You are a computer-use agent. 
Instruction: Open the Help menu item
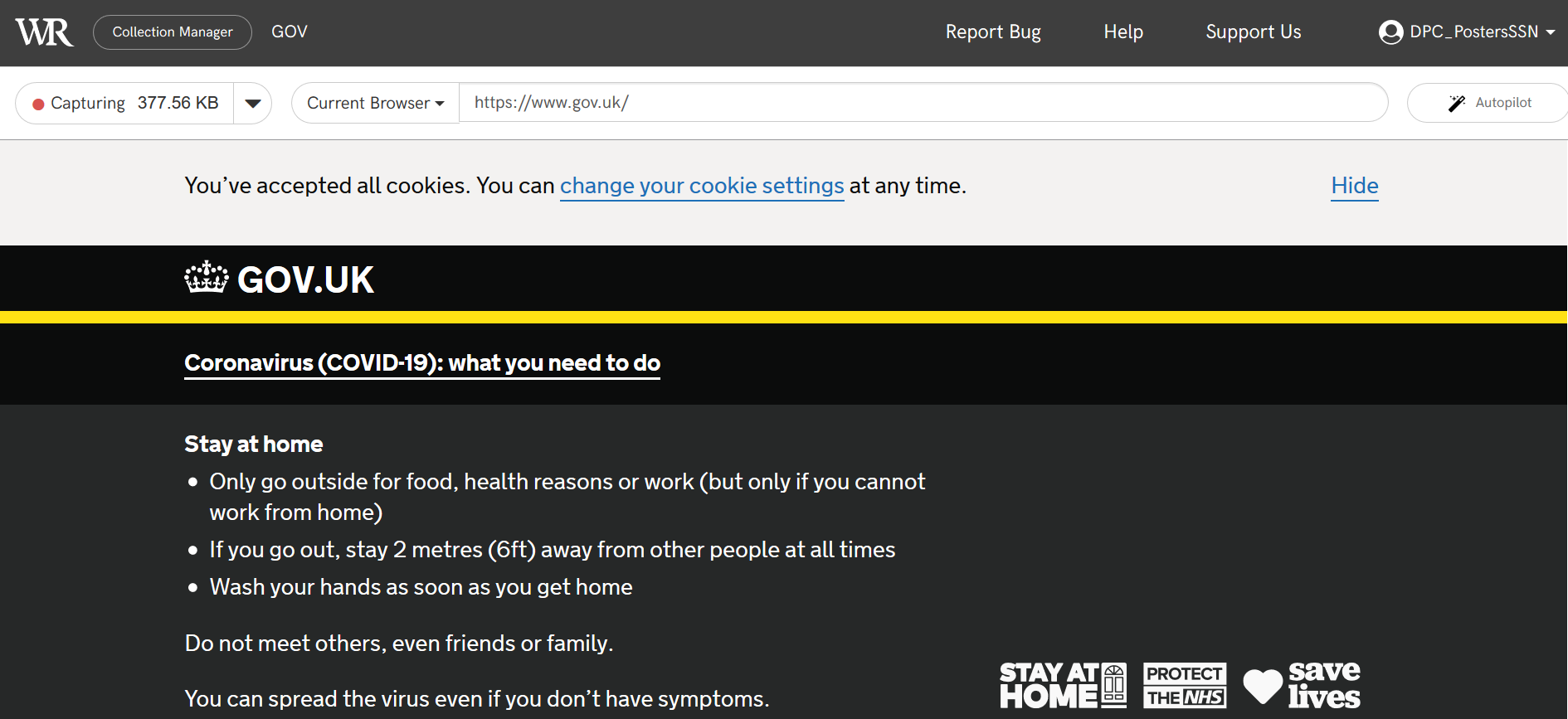pos(1123,32)
